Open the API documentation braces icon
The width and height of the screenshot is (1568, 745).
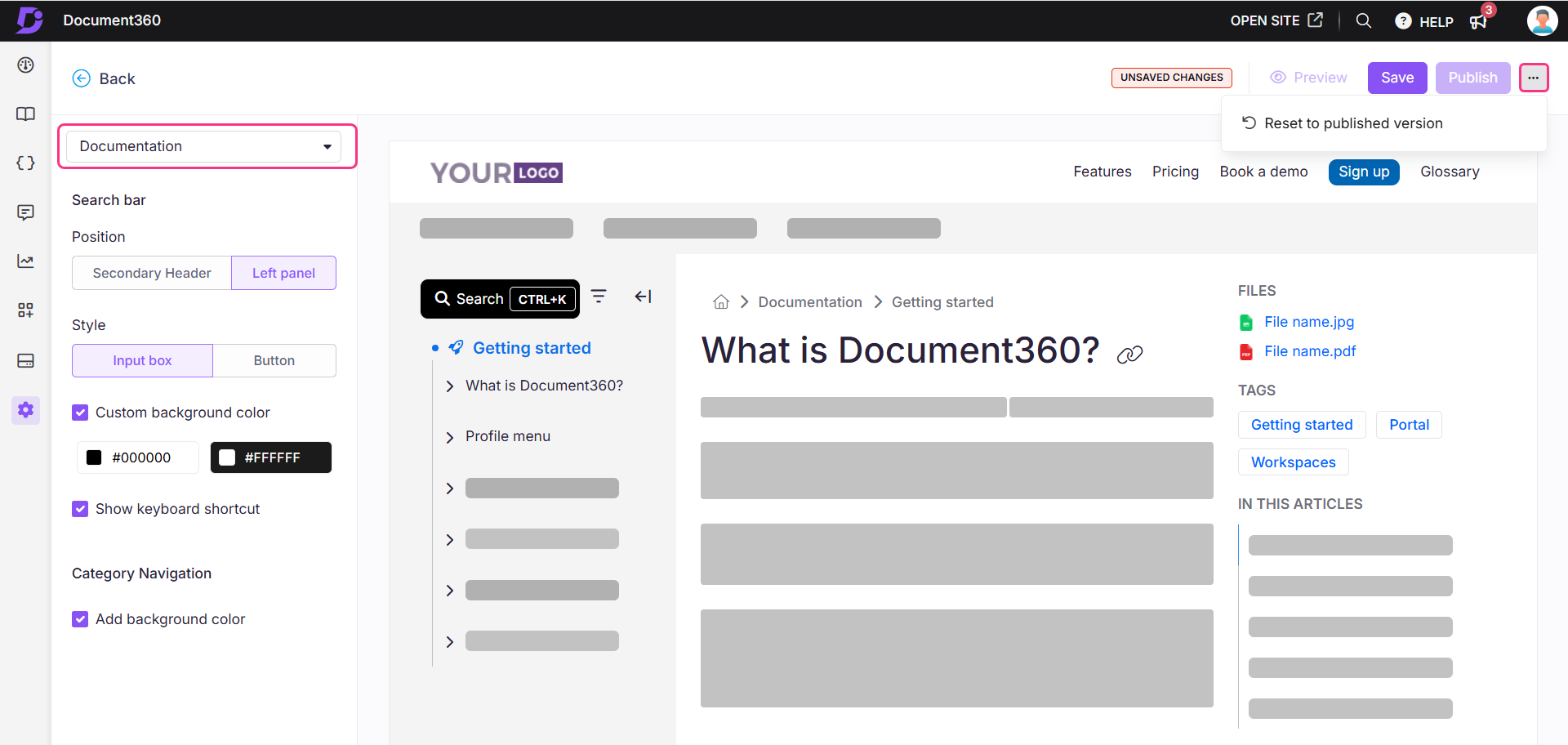25,163
